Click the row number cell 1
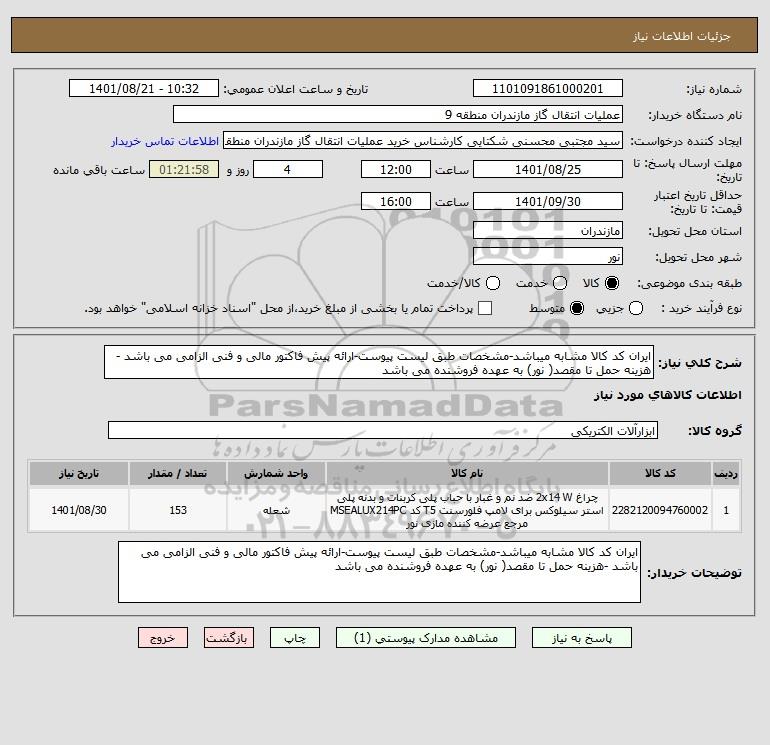 pyautogui.click(x=725, y=510)
